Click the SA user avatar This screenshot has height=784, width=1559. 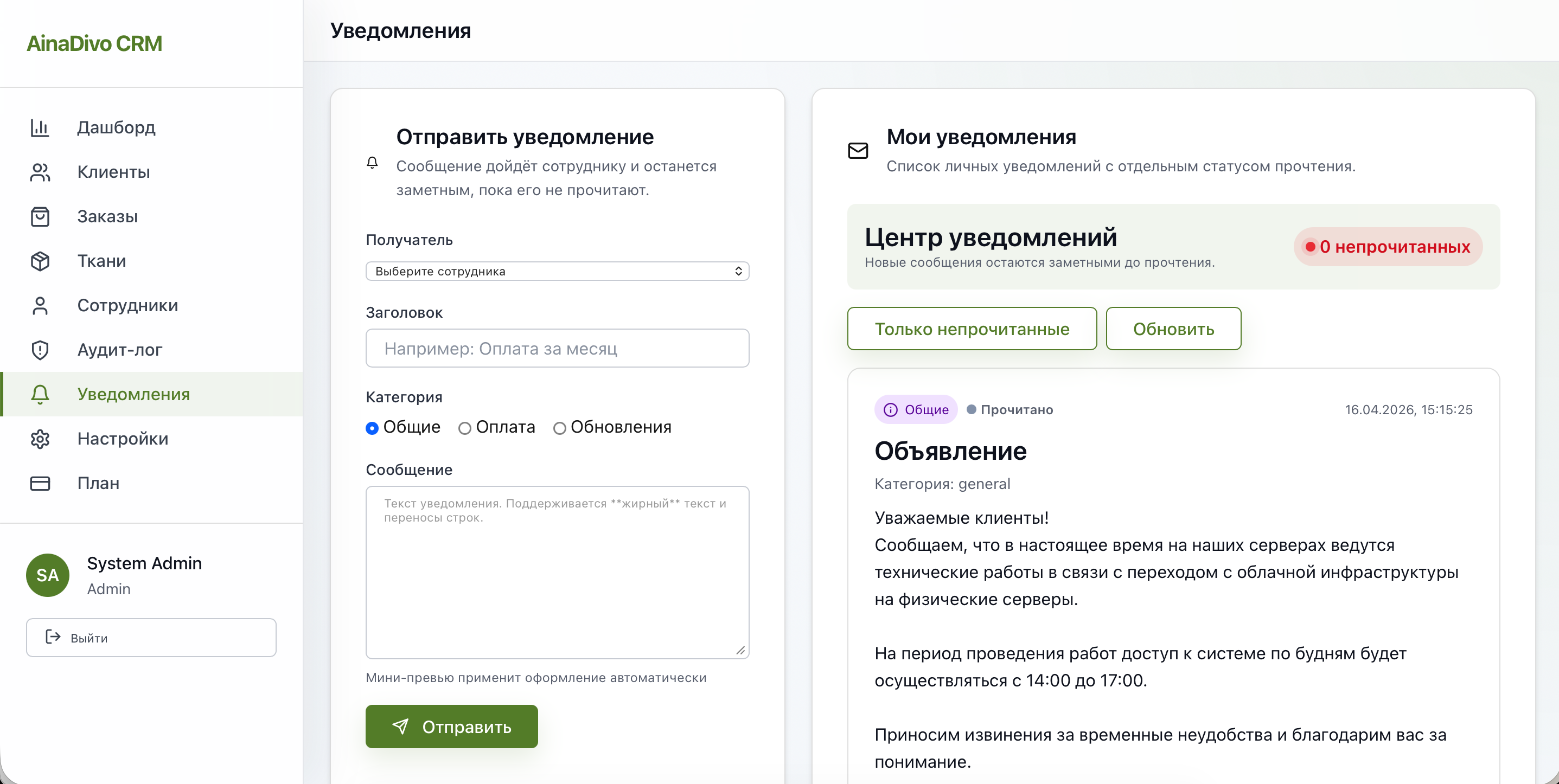coord(48,575)
